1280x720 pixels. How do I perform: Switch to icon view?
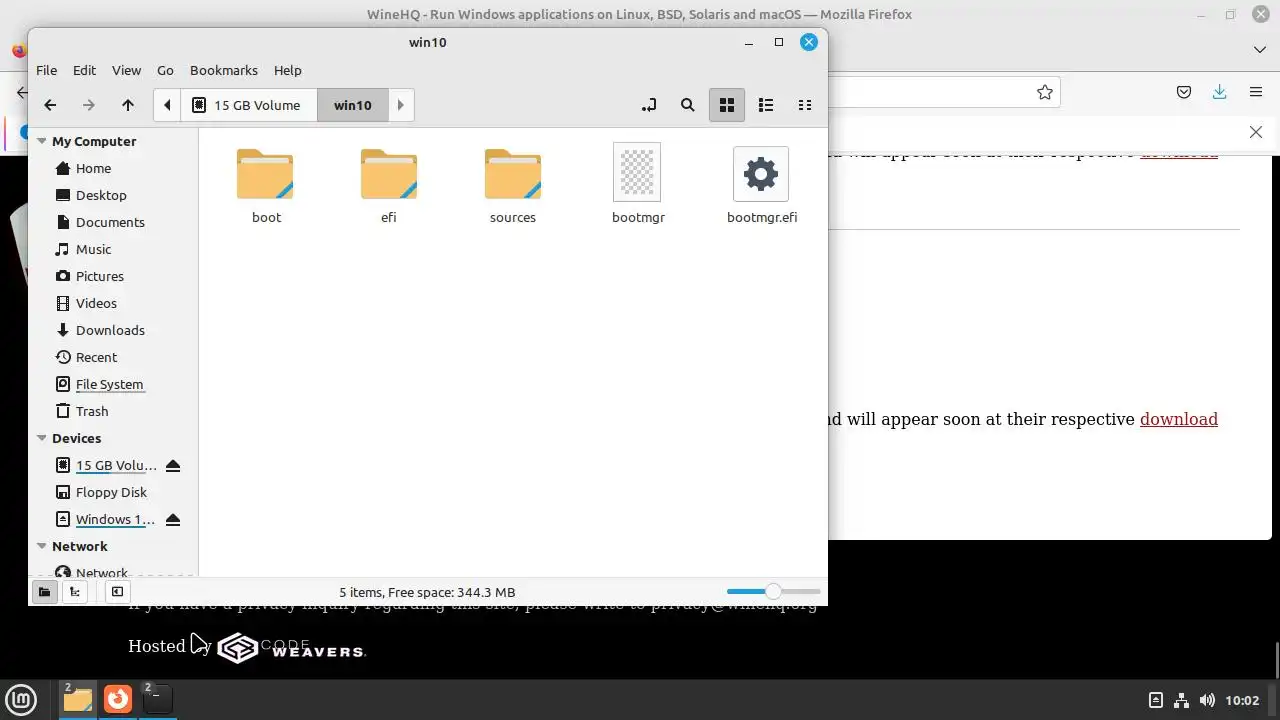pyautogui.click(x=727, y=105)
